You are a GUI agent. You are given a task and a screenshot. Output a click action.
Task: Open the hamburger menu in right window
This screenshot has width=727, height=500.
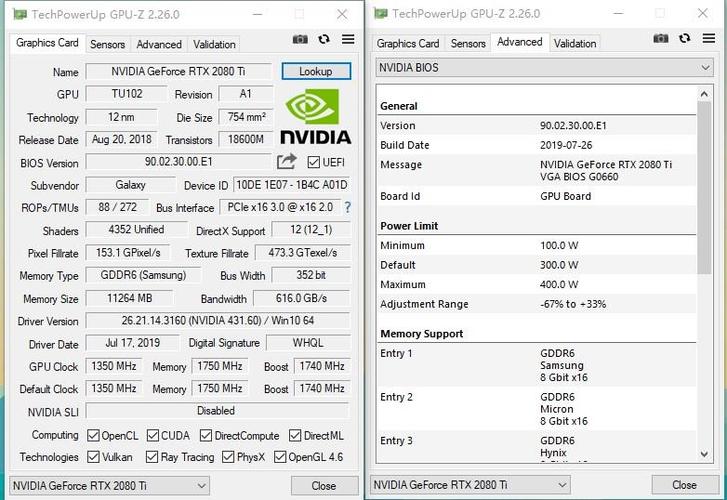pyautogui.click(x=708, y=38)
